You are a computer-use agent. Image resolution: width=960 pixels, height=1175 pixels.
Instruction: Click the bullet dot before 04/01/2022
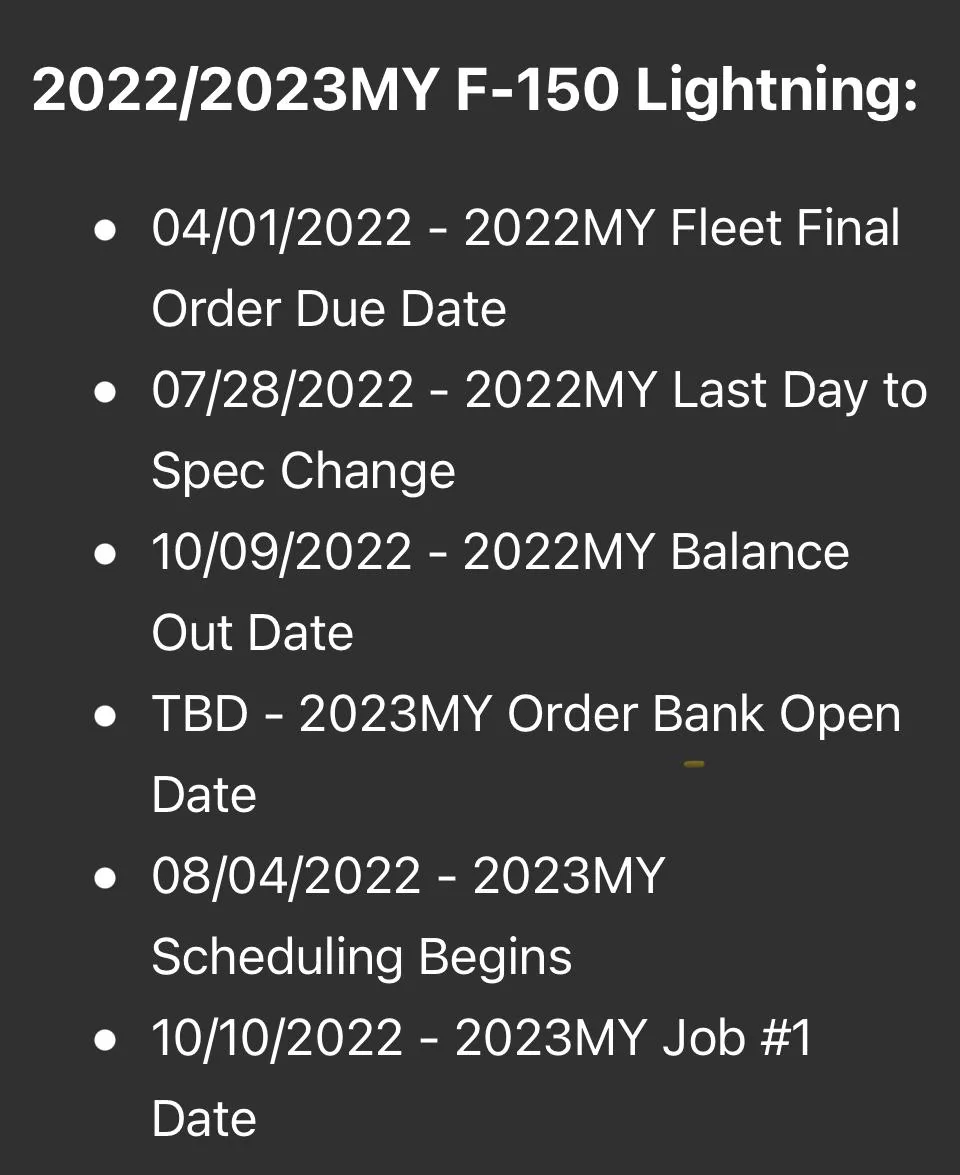[104, 229]
